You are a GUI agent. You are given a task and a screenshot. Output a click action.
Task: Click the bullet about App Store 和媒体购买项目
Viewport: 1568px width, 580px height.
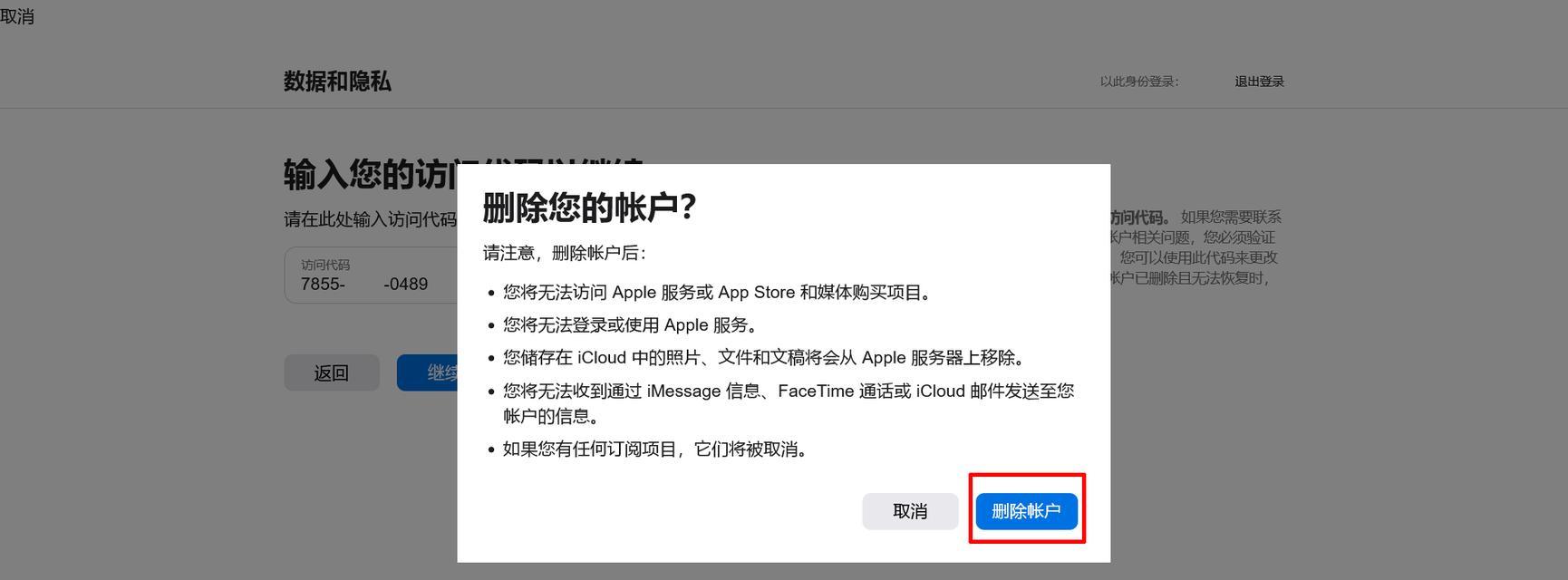717,293
